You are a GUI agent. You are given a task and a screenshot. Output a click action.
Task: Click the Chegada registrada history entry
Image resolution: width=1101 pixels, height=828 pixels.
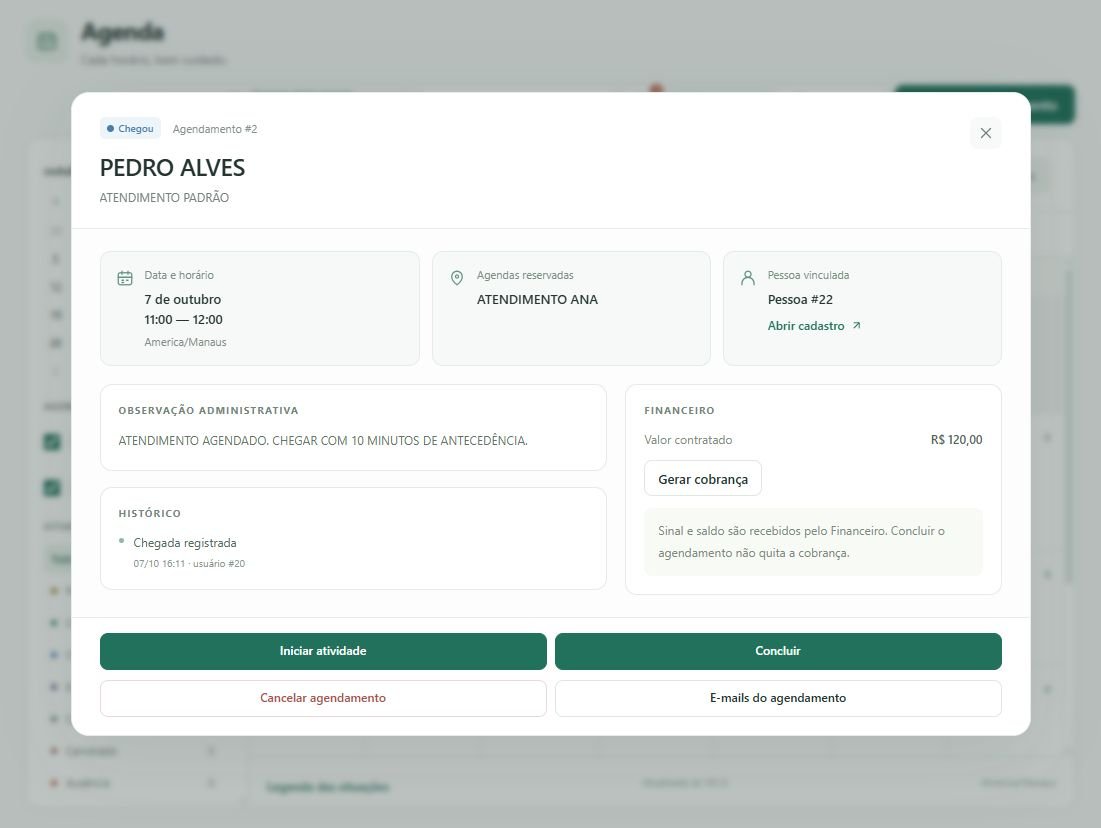(x=185, y=543)
